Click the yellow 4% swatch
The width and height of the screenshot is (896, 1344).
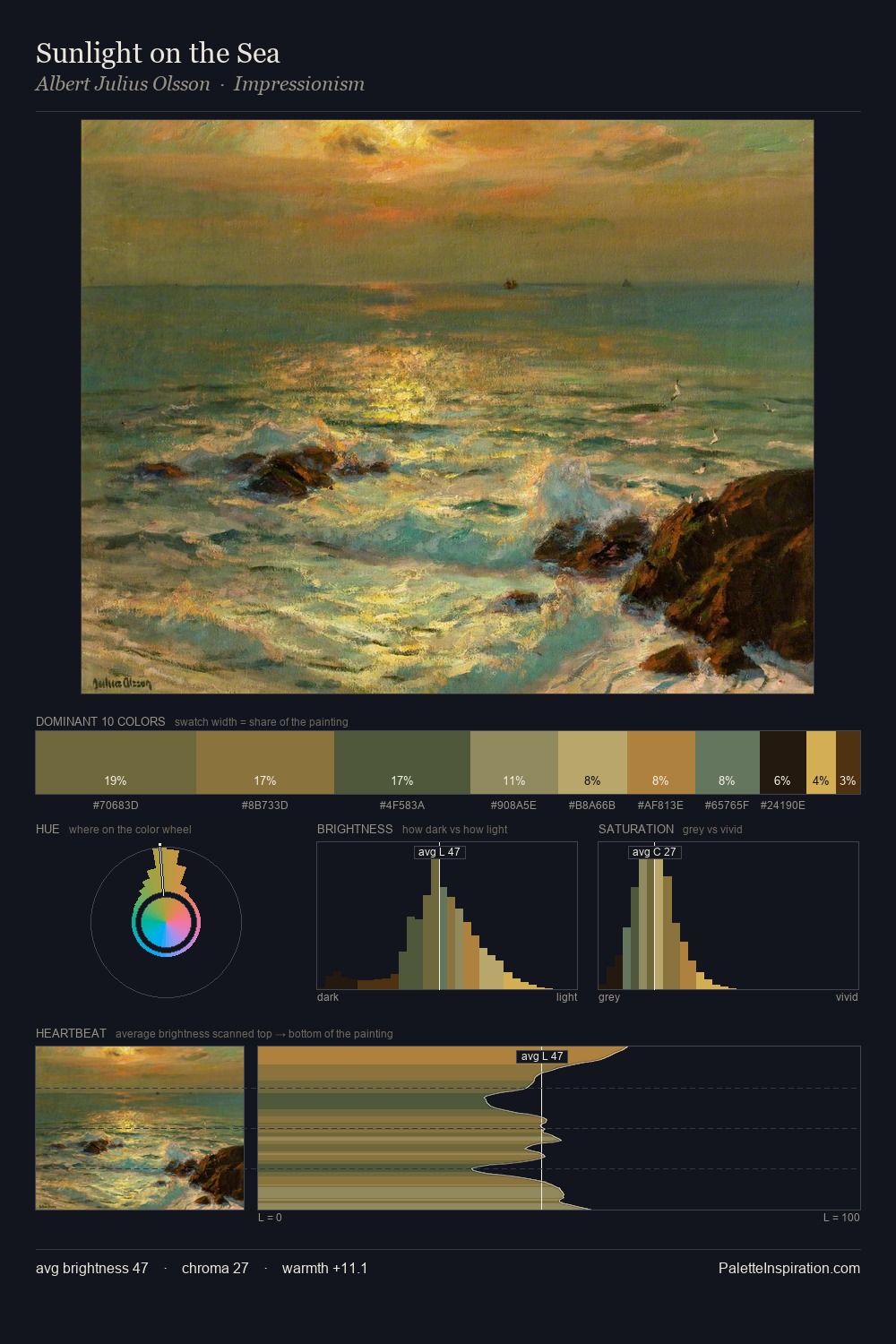(x=822, y=762)
